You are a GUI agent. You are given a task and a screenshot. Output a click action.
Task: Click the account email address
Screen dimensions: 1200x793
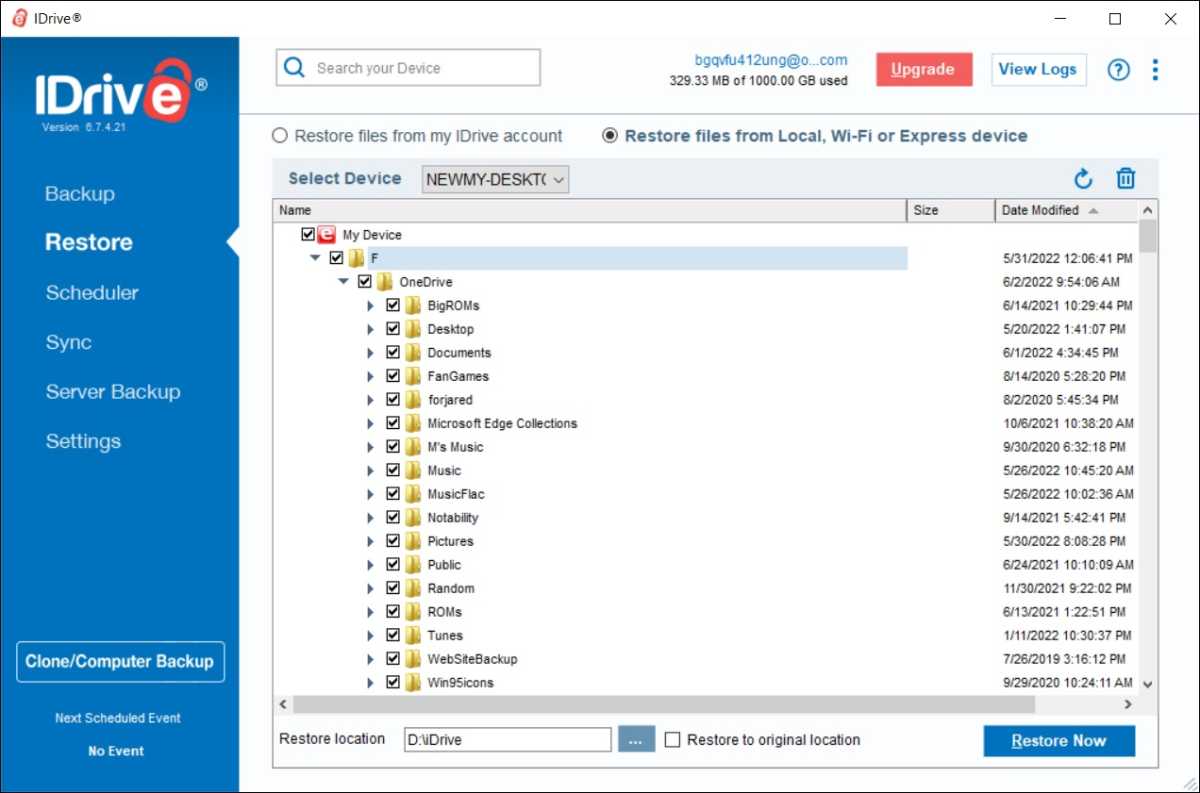[771, 60]
